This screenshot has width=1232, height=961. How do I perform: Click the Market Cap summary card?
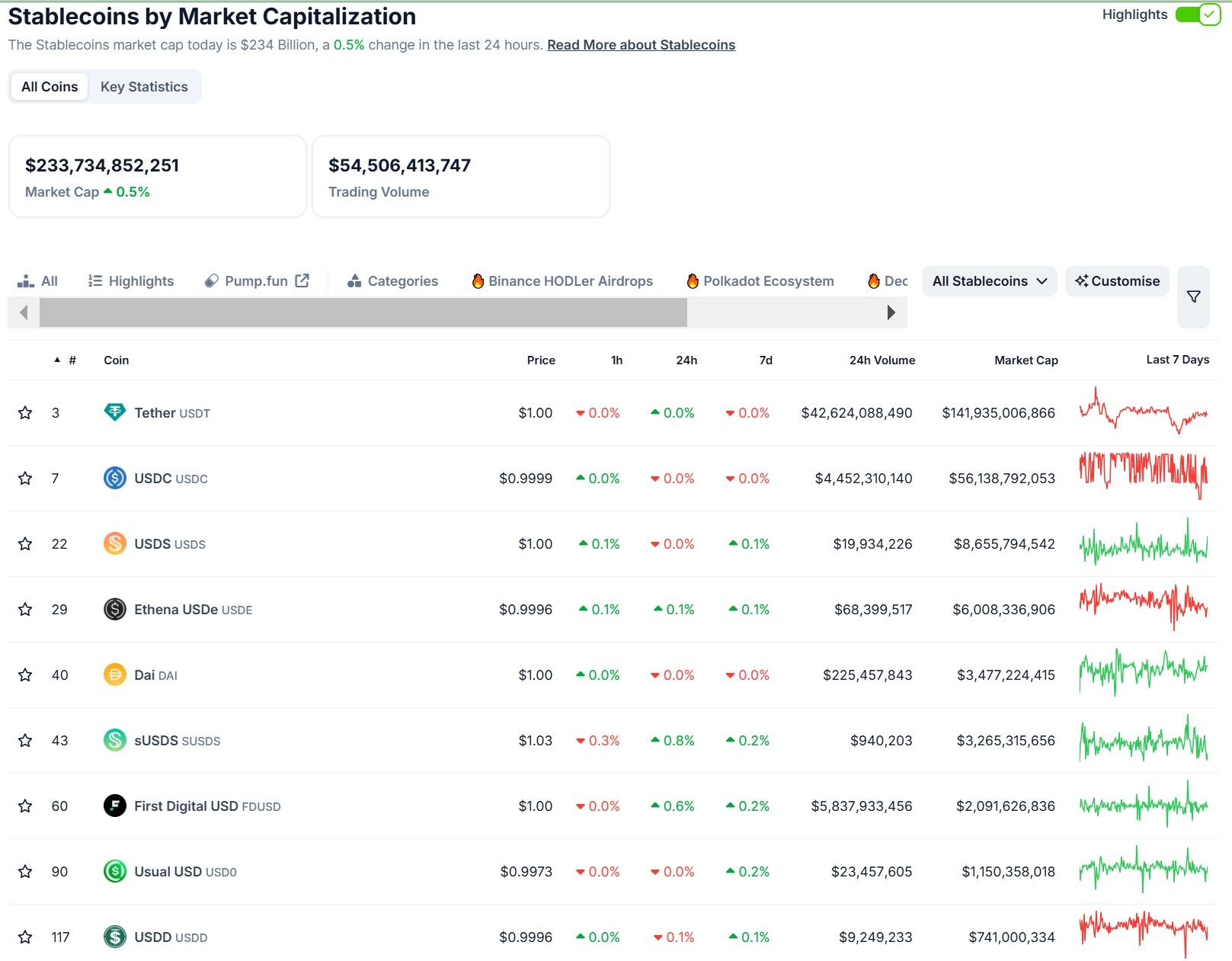158,177
